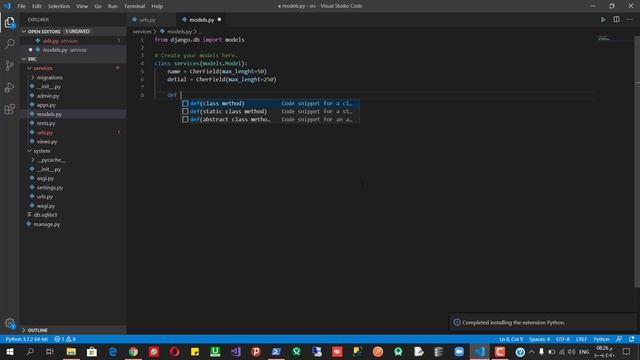Screen dimensions: 640x360
Task: Open the notifications bell in status bar
Action: pyautogui.click(x=632, y=339)
